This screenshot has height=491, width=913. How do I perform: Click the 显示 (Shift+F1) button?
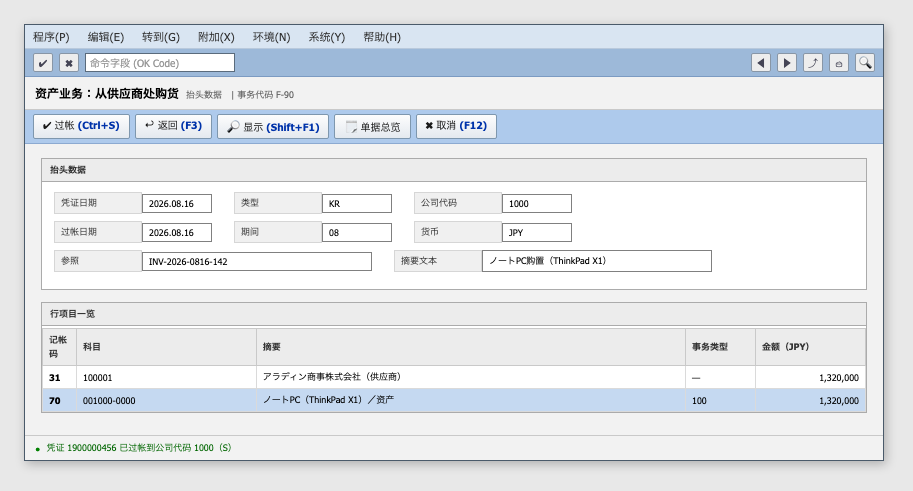click(x=273, y=126)
